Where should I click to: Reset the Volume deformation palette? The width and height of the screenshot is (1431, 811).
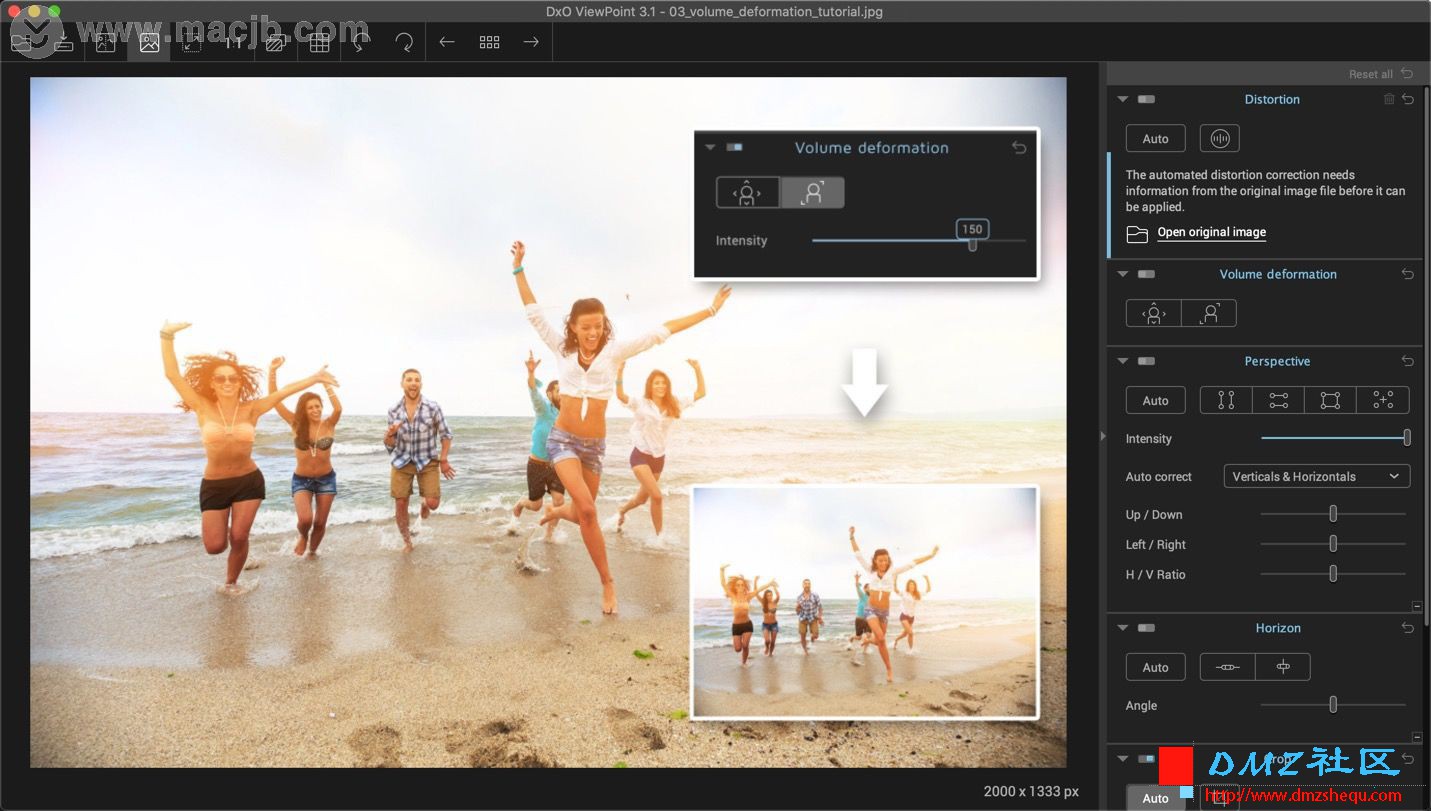pos(1408,274)
